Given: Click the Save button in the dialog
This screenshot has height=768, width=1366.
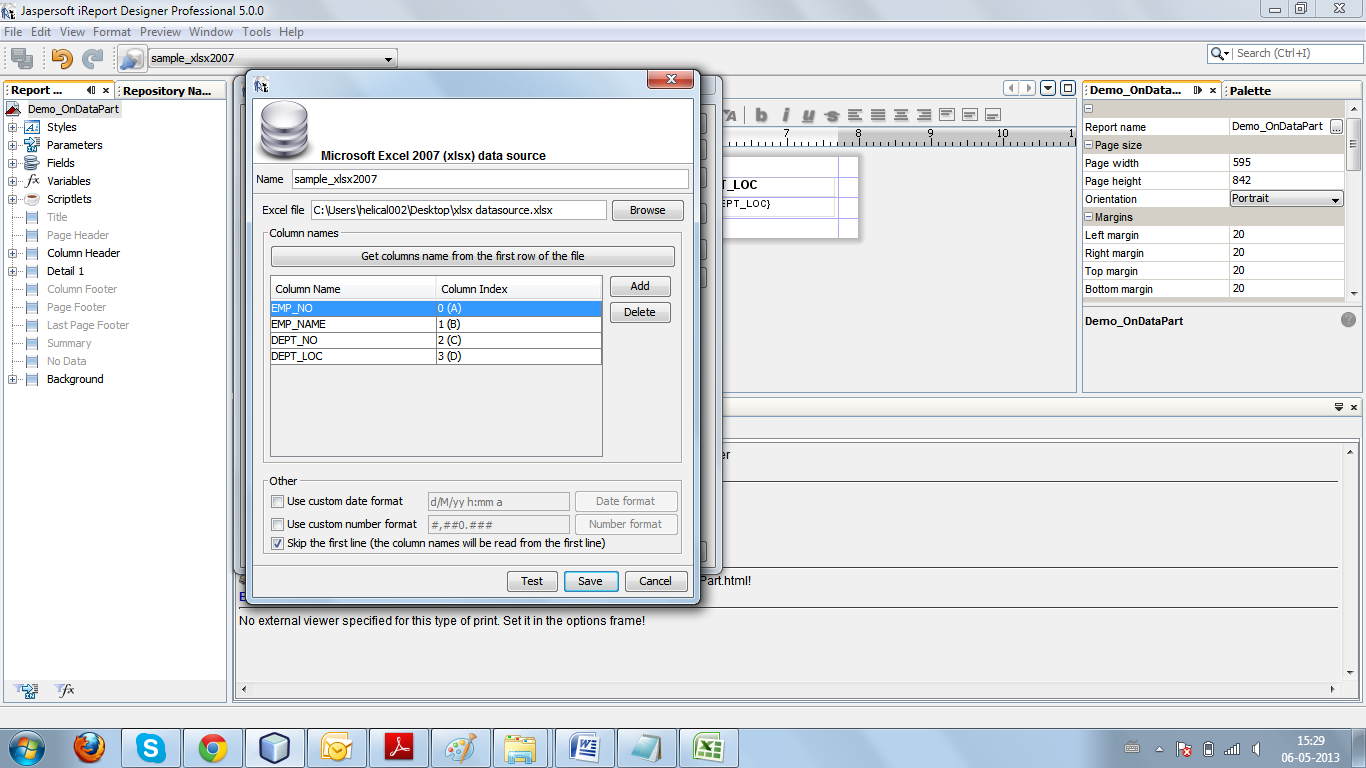Looking at the screenshot, I should (590, 581).
